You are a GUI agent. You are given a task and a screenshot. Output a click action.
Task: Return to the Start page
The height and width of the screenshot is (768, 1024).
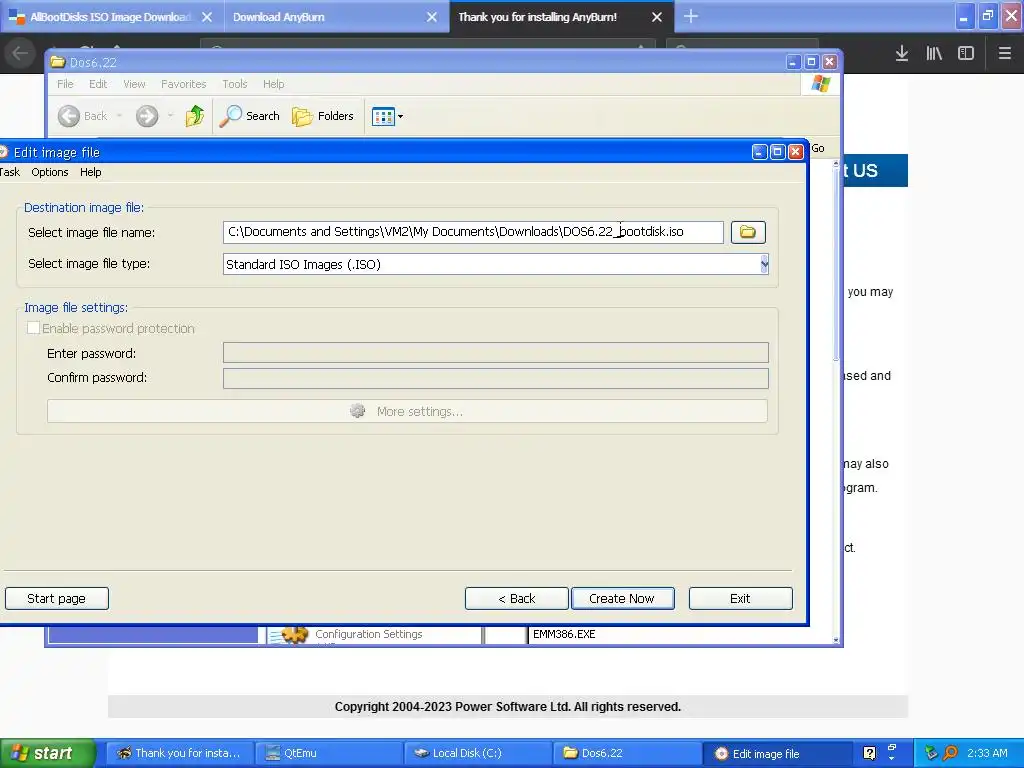point(56,598)
